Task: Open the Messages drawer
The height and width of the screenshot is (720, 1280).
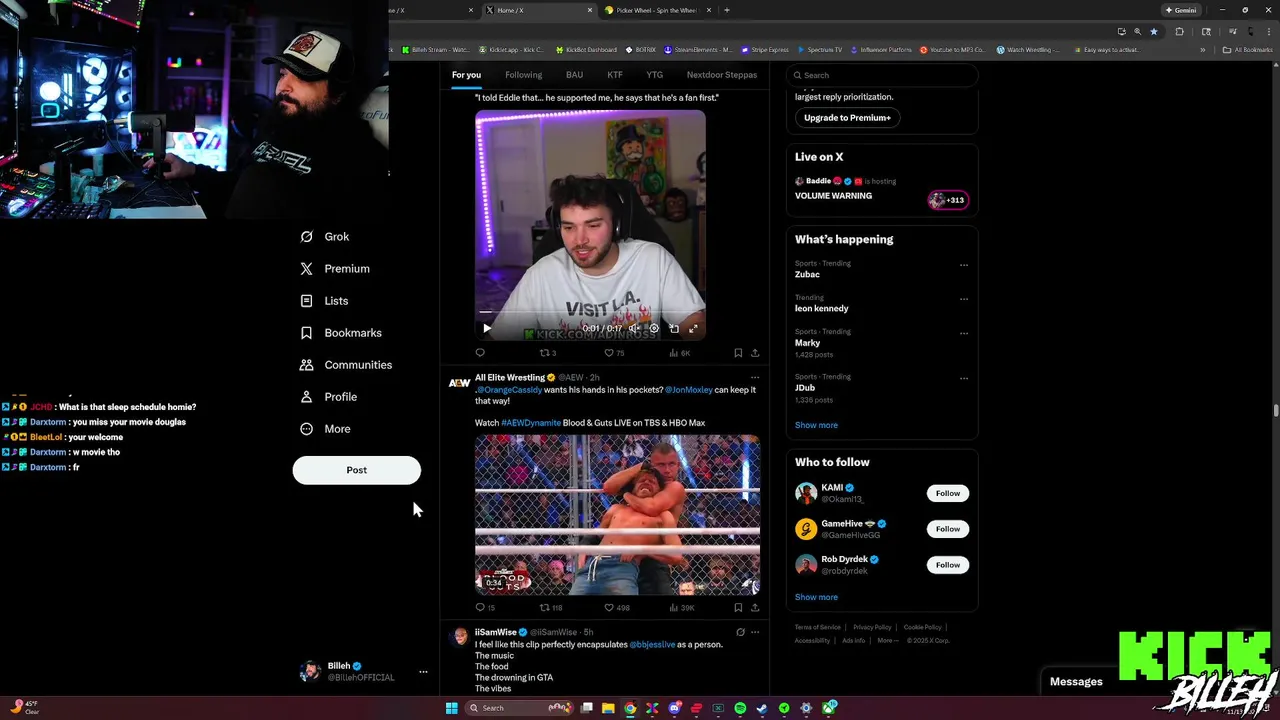Action: coord(1076,682)
